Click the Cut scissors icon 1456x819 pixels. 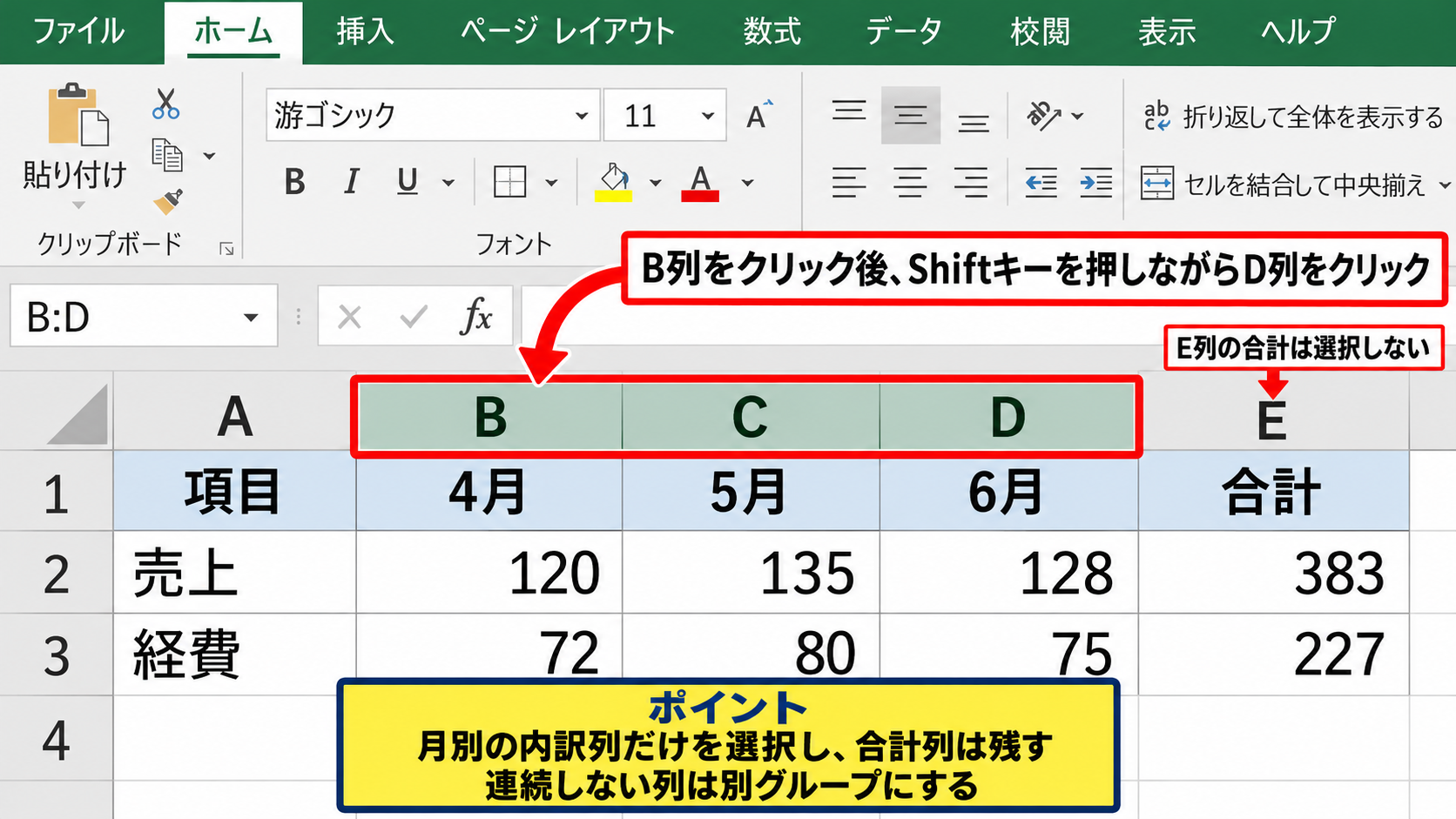165,104
